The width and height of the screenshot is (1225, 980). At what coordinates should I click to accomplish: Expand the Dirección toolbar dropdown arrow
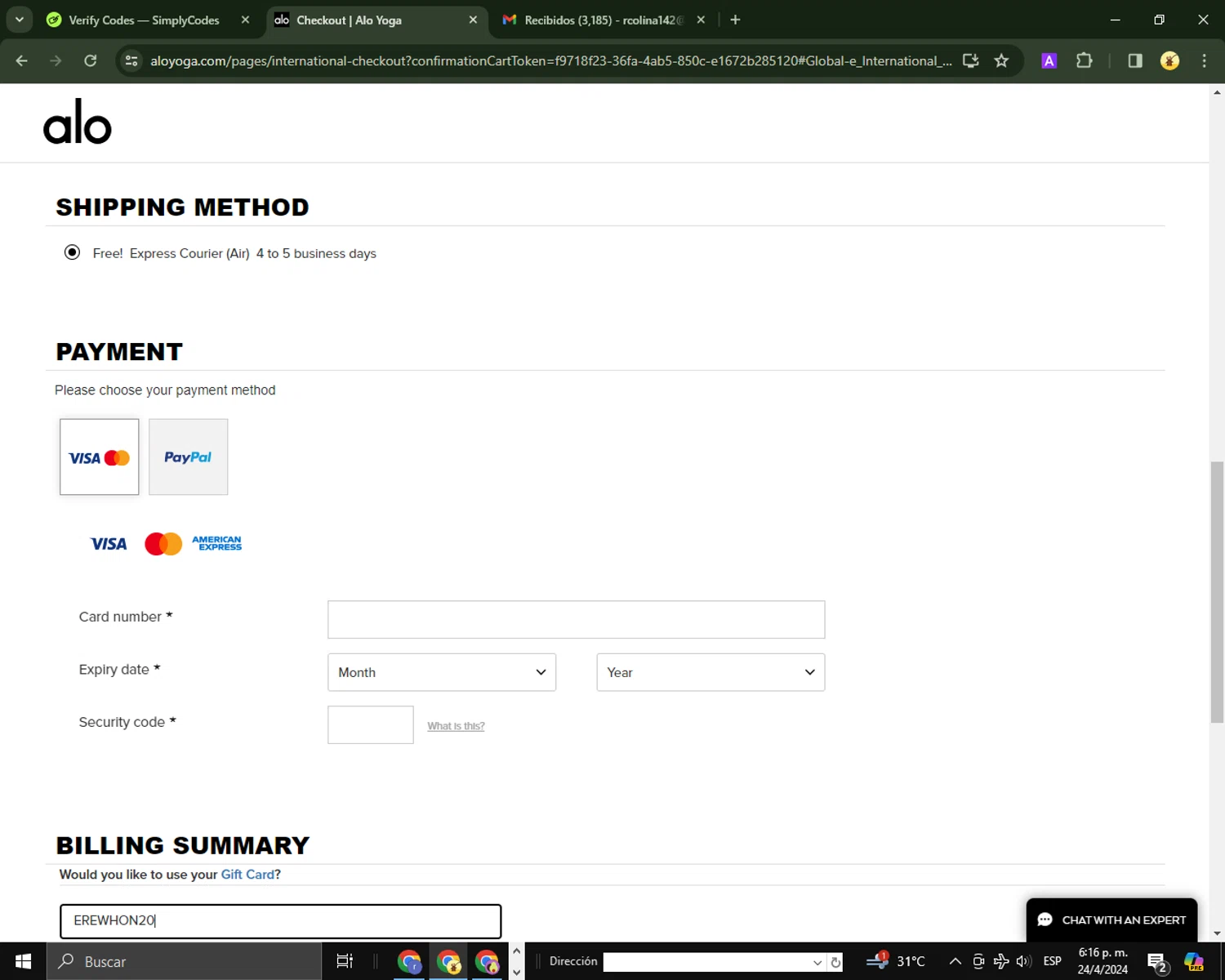[x=817, y=962]
